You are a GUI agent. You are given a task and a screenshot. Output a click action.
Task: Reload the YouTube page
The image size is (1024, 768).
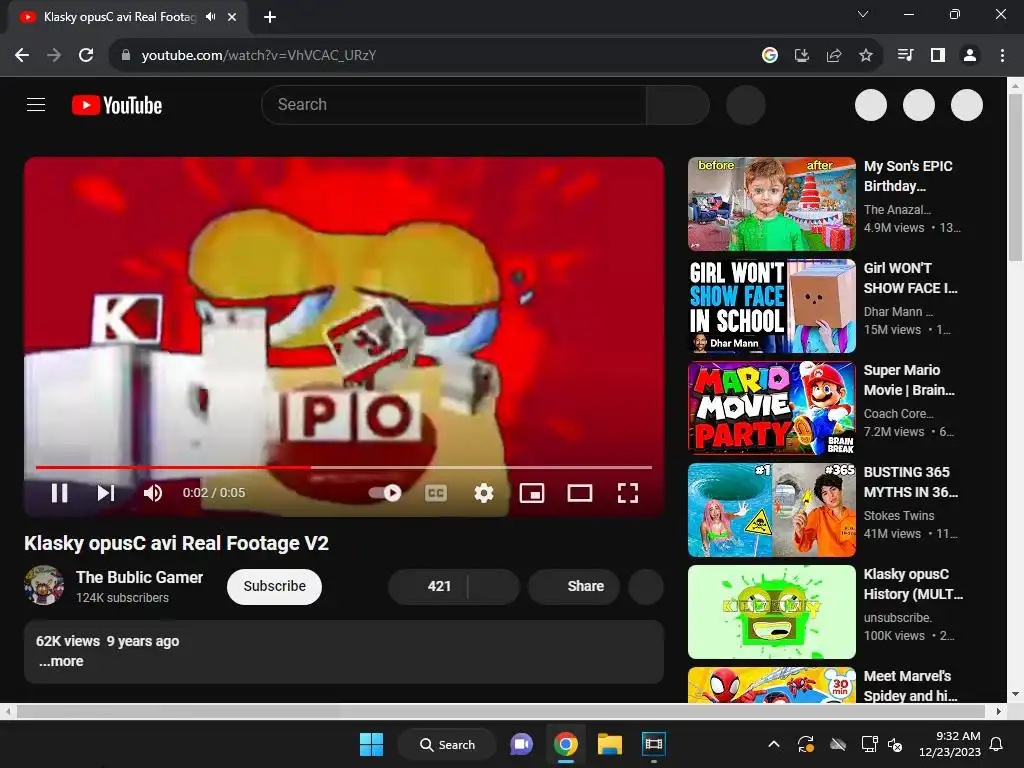point(86,56)
